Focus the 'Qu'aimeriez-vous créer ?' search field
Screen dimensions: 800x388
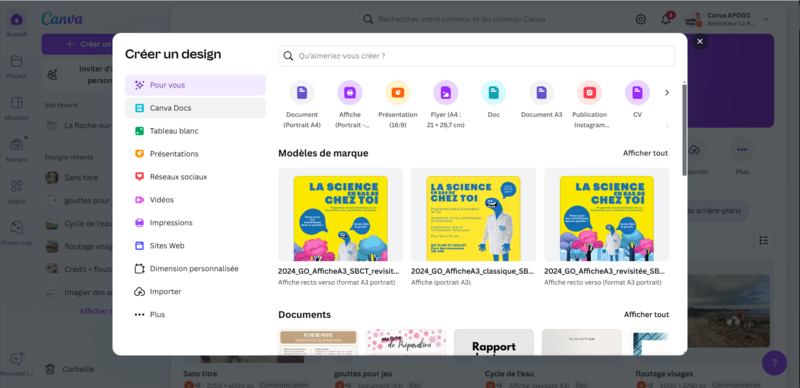click(x=477, y=56)
